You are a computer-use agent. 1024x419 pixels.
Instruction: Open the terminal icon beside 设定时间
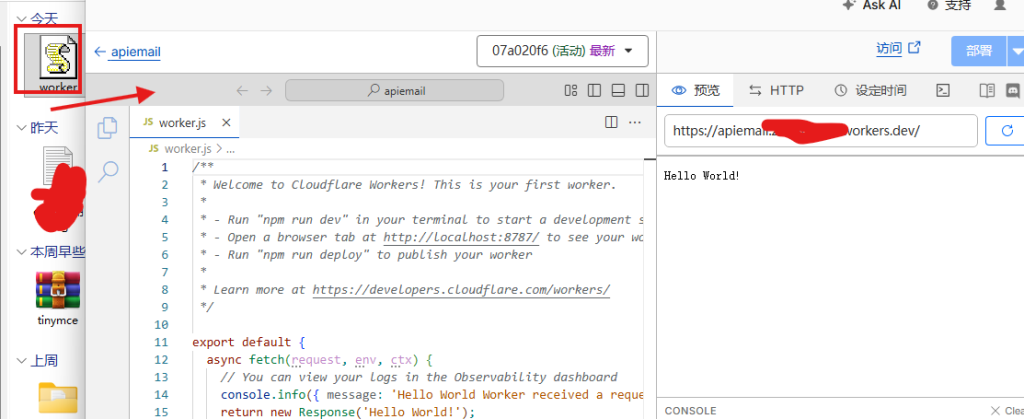(x=942, y=91)
